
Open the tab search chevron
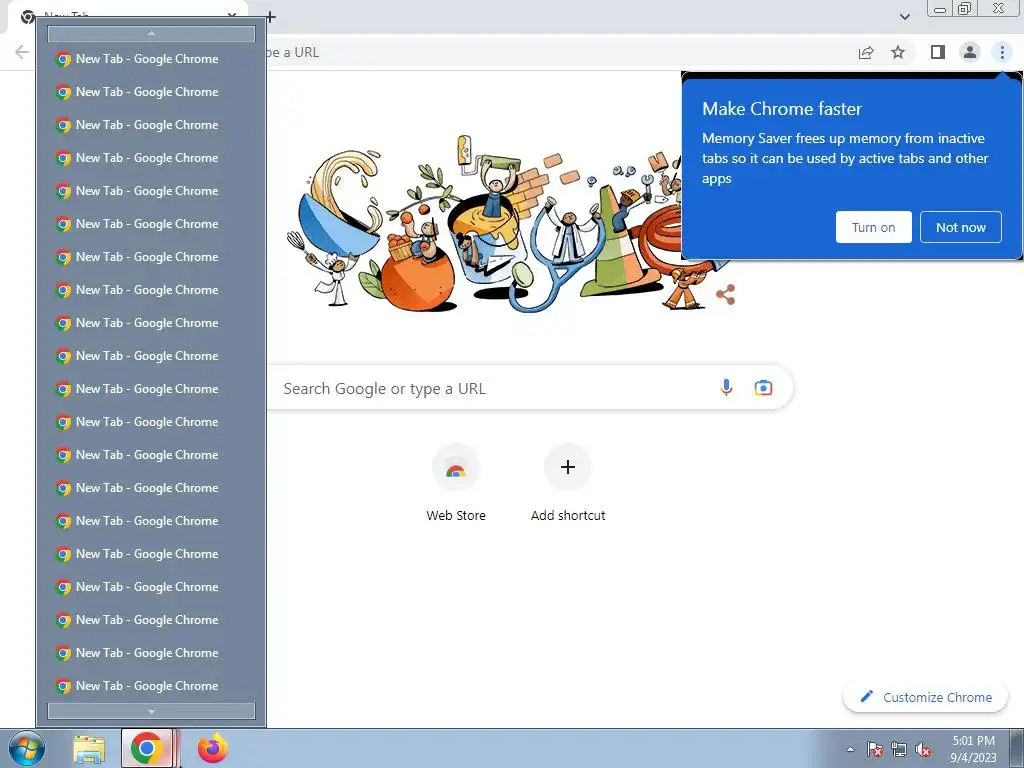(904, 17)
